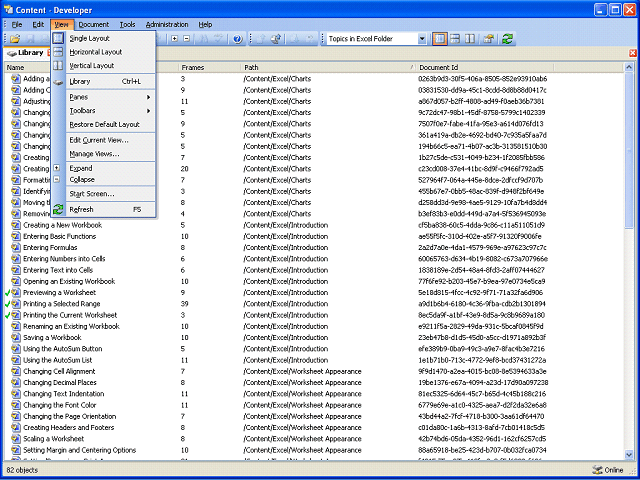Click the scrollbar down arrow
The height and width of the screenshot is (480, 640).
tap(629, 454)
